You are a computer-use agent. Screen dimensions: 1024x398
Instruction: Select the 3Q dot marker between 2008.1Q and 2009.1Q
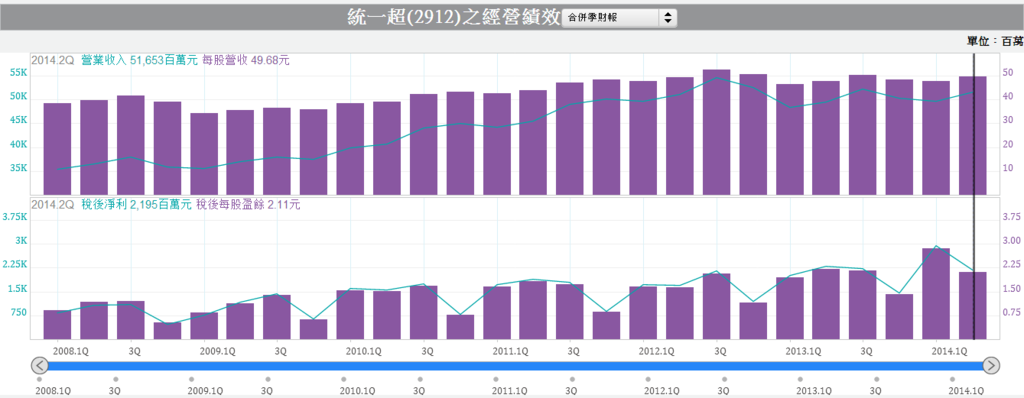point(116,379)
